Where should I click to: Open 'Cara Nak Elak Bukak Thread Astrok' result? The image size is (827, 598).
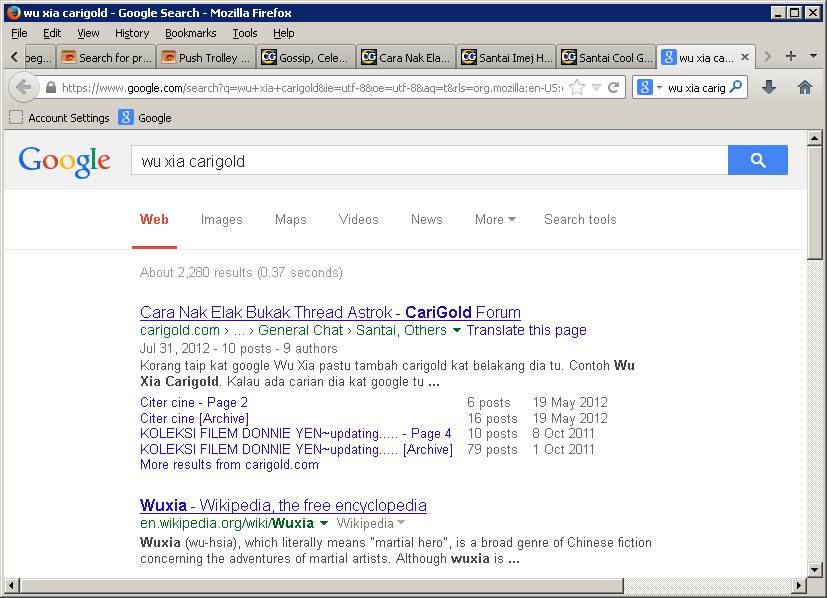[x=330, y=312]
